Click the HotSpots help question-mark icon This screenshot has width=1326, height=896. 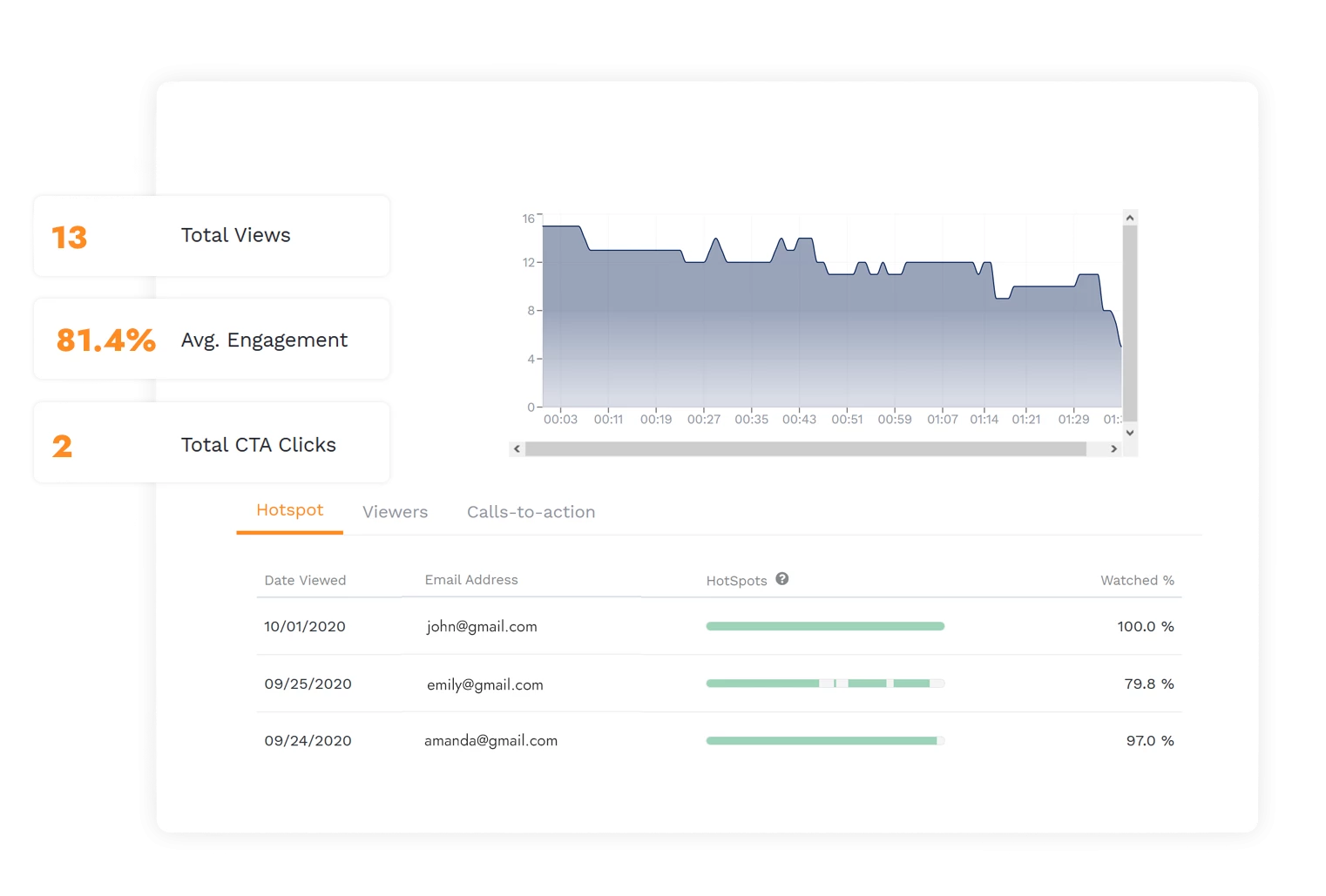pos(782,579)
